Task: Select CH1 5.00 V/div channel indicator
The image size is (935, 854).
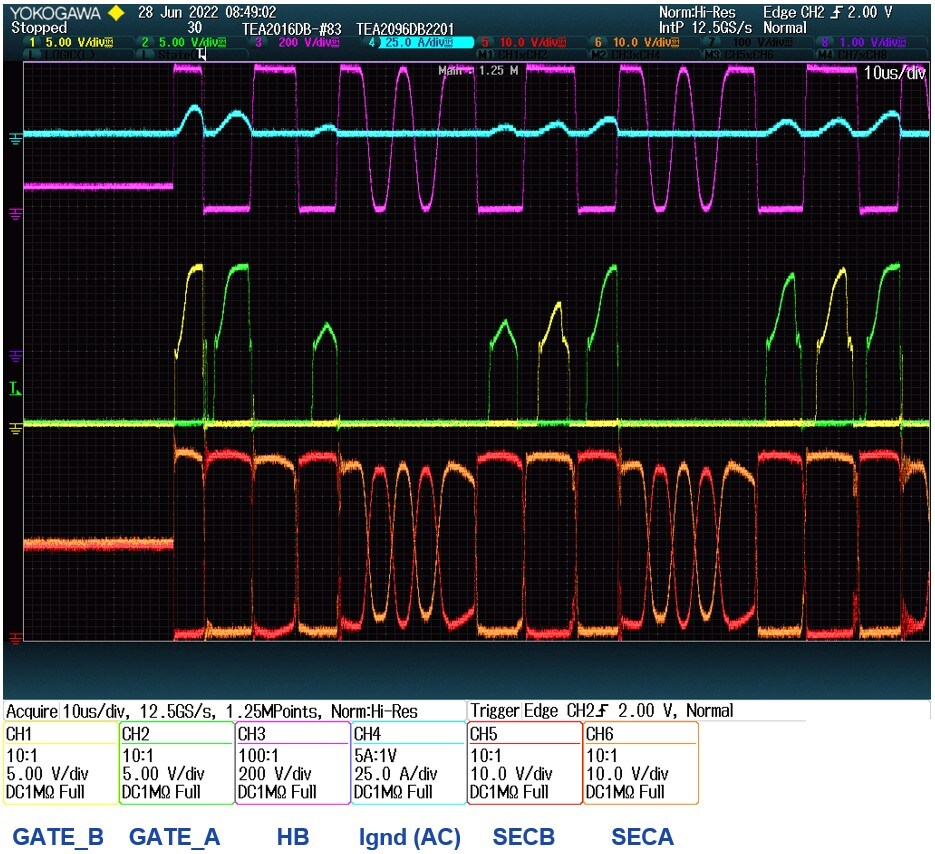Action: (x=71, y=42)
